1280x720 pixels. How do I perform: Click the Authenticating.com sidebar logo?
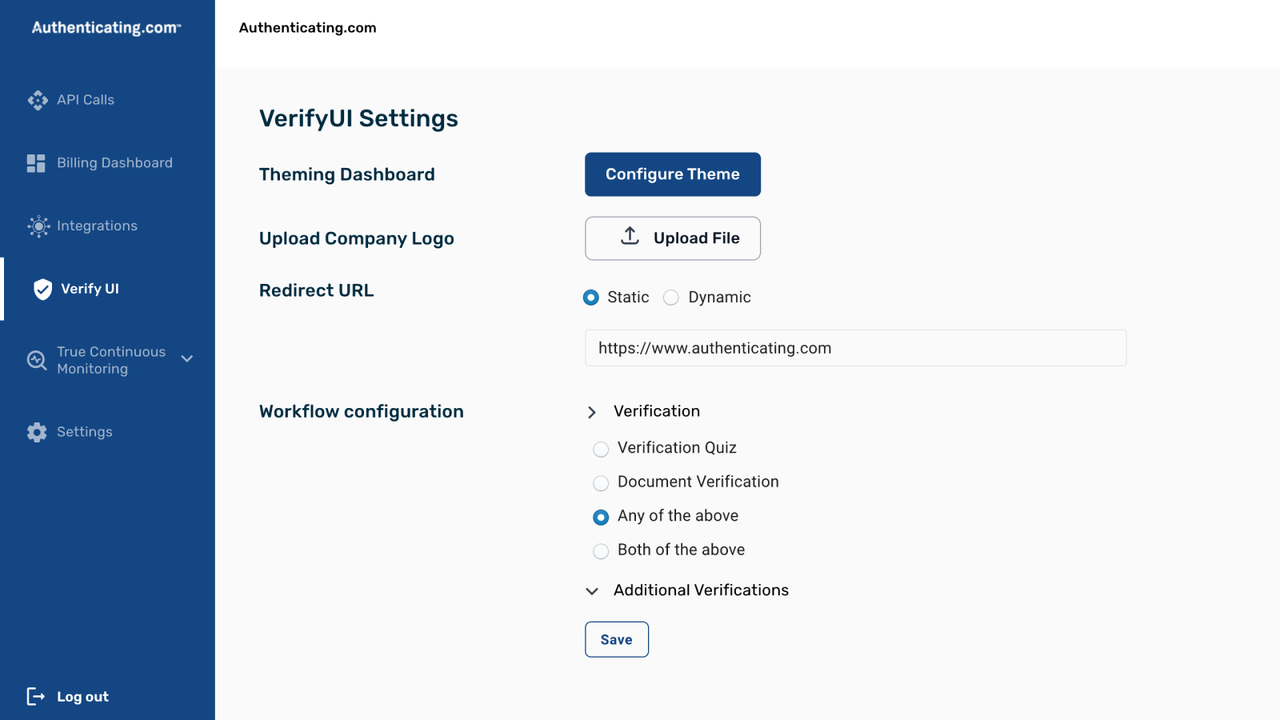click(x=106, y=28)
